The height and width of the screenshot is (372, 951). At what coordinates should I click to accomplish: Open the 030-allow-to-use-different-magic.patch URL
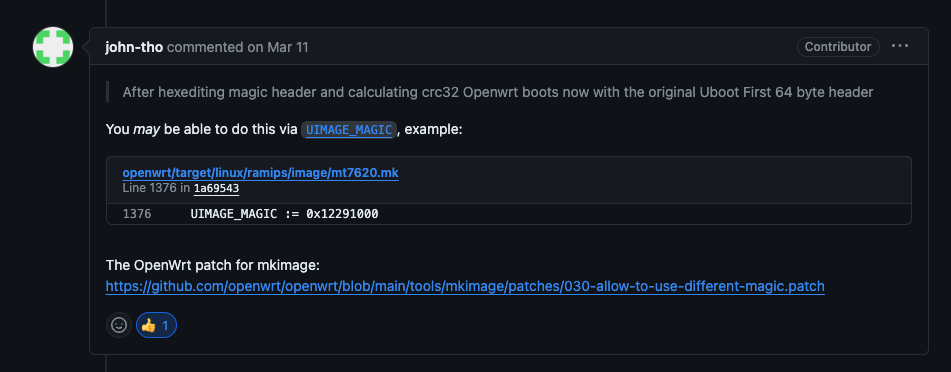pyautogui.click(x=465, y=286)
